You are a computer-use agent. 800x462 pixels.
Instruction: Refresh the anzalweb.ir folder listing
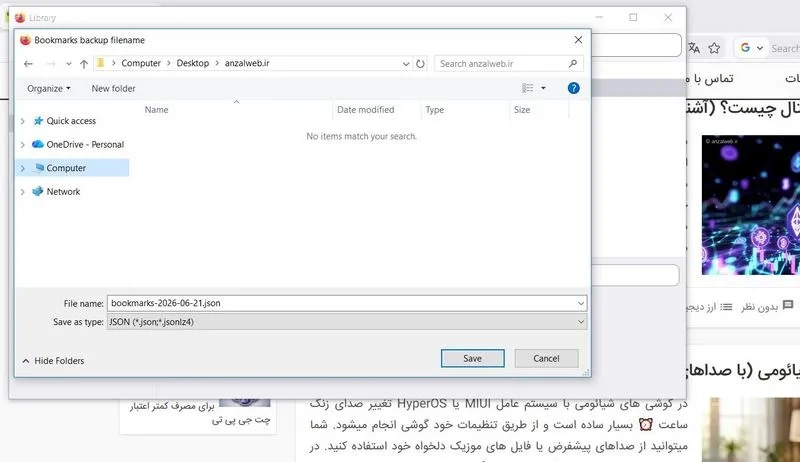(420, 64)
